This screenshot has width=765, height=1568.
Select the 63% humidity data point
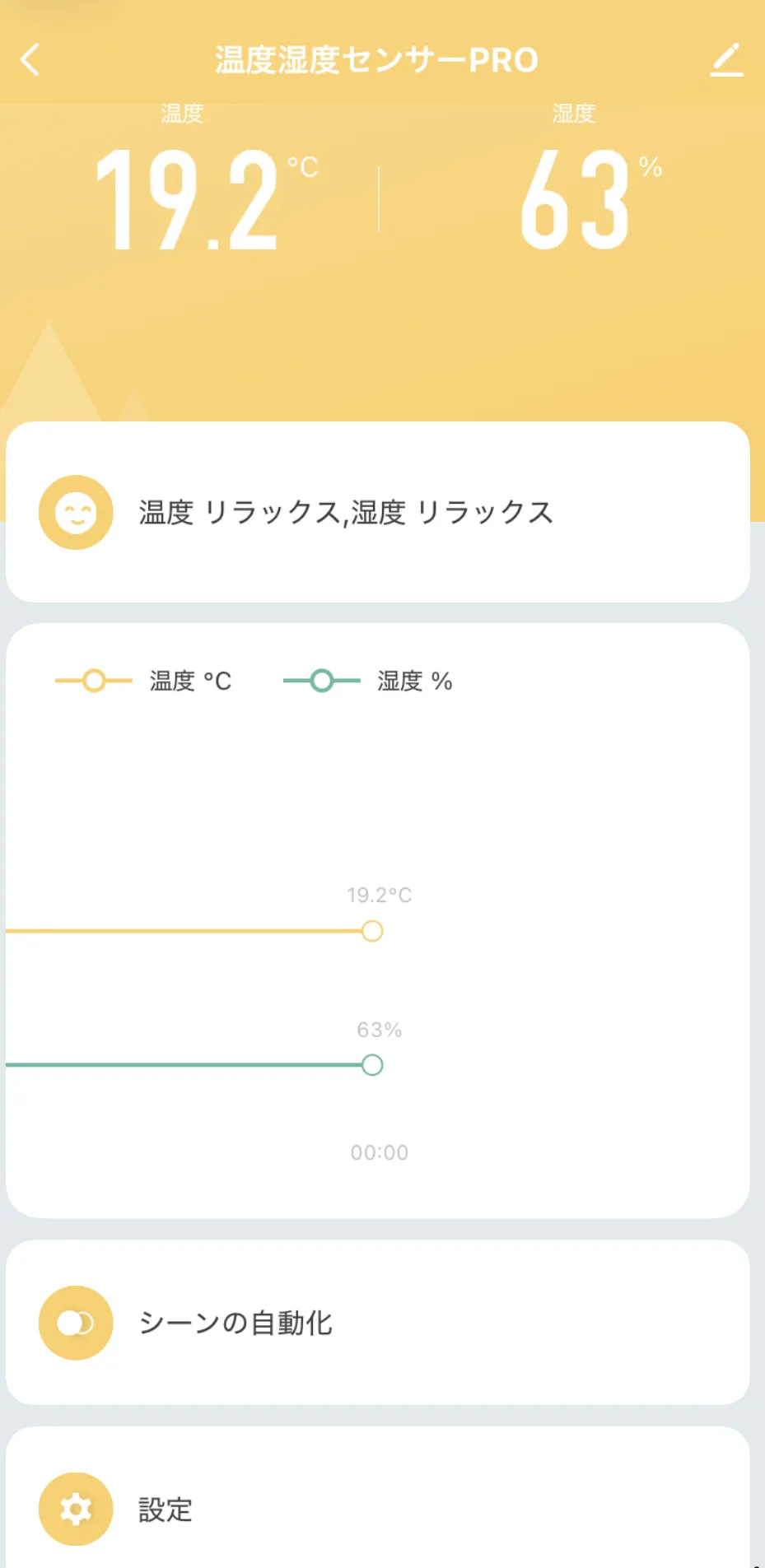point(372,1065)
